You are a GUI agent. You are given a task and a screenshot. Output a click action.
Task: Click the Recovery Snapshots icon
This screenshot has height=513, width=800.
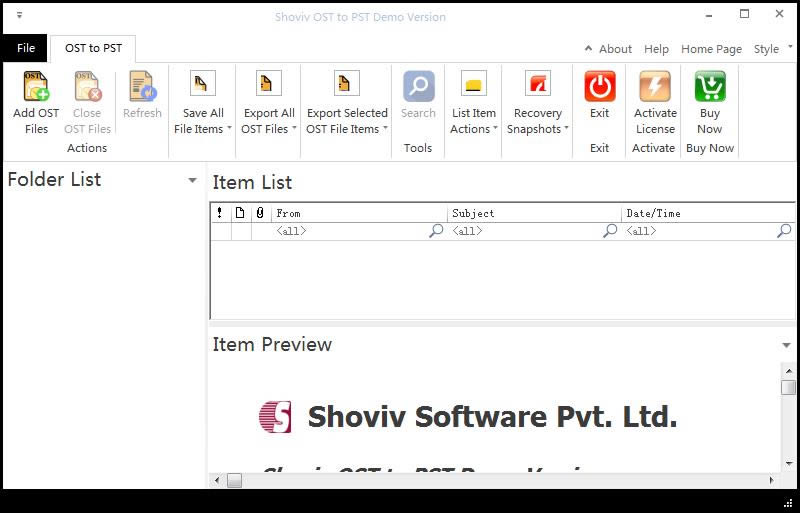coord(538,83)
